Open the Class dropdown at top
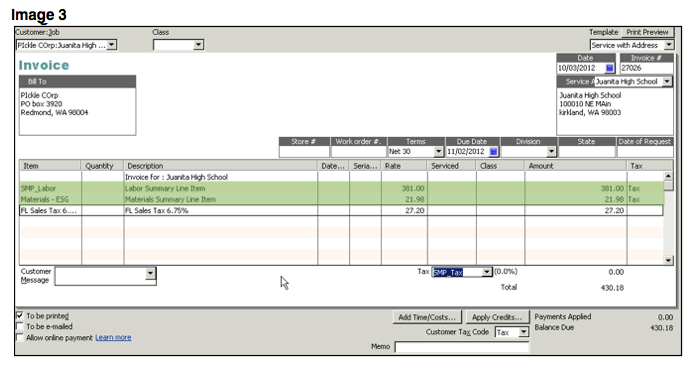692x374 pixels. point(199,45)
